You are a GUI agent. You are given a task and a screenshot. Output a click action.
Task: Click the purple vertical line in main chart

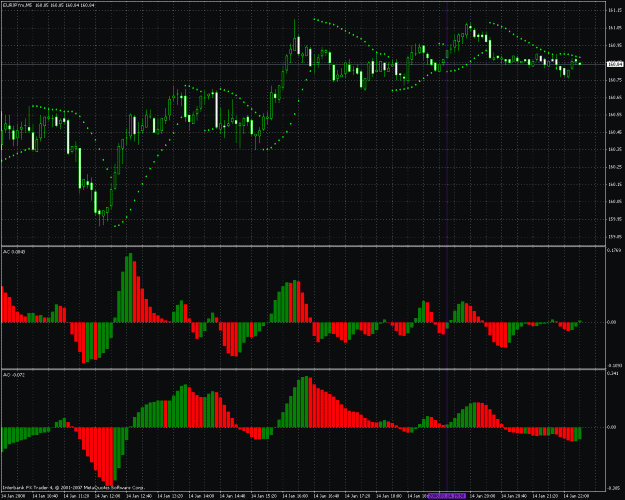(x=447, y=124)
